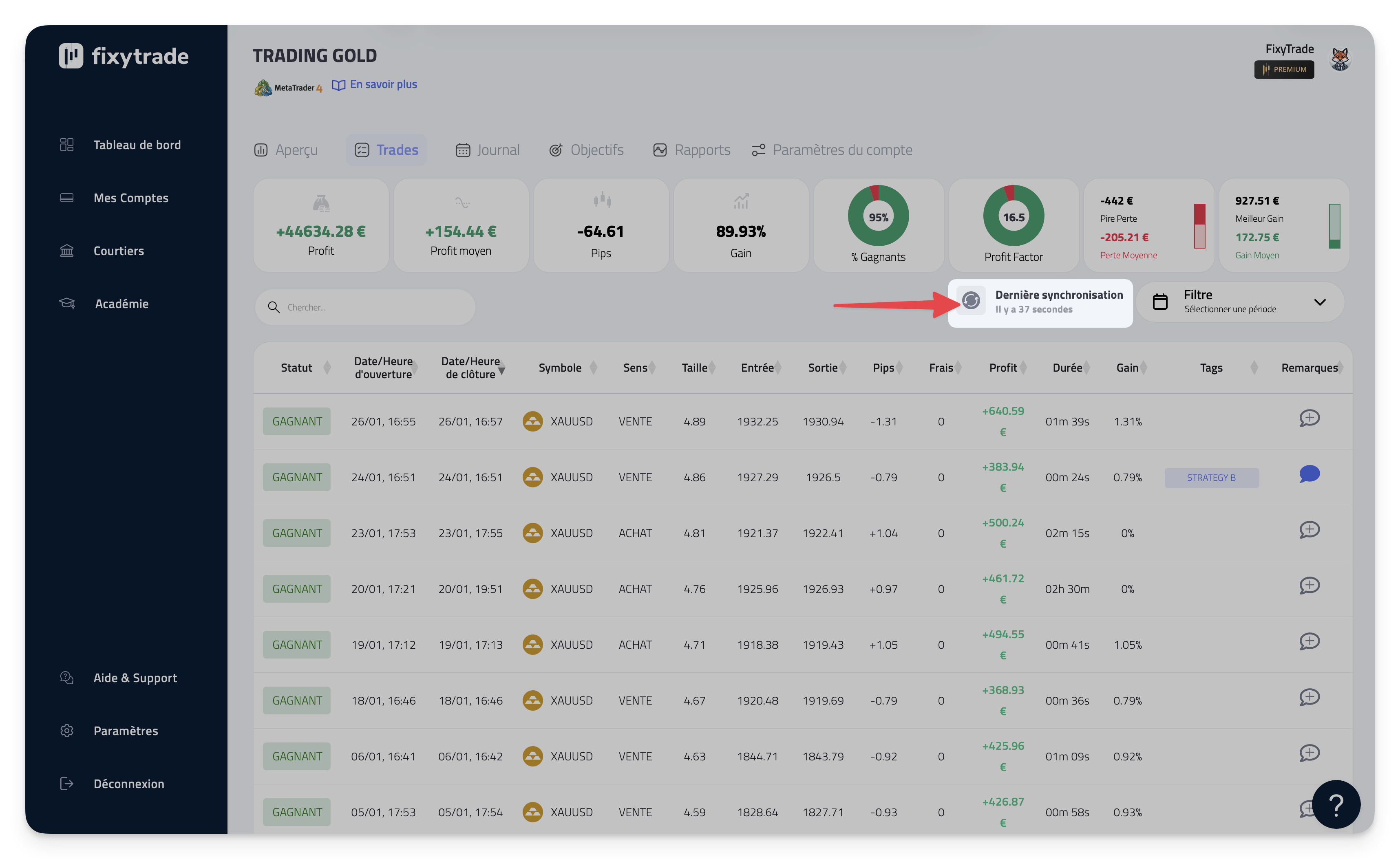Open the filled remark bubble on 24/01 trade
The height and width of the screenshot is (859, 1400).
tap(1309, 474)
